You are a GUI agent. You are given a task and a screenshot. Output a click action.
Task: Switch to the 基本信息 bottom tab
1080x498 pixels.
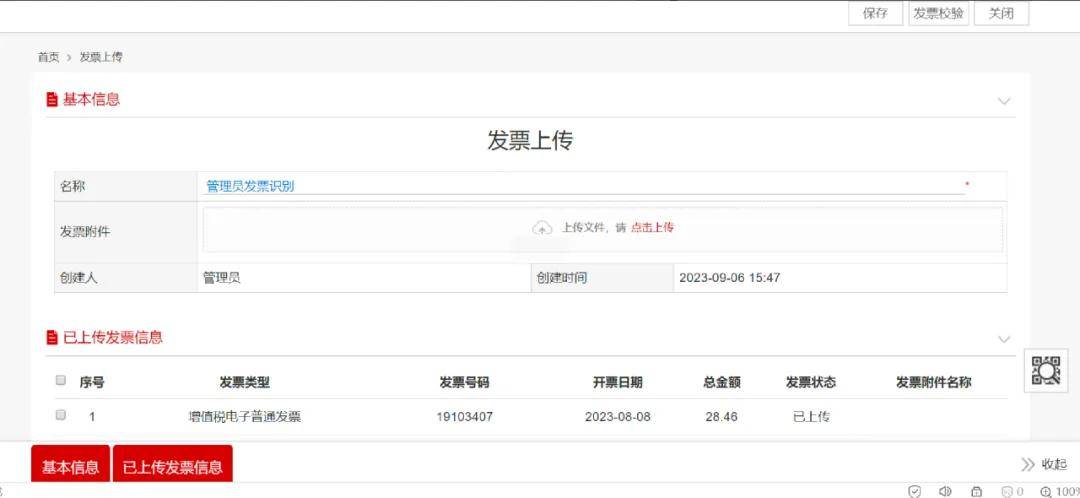(70, 467)
